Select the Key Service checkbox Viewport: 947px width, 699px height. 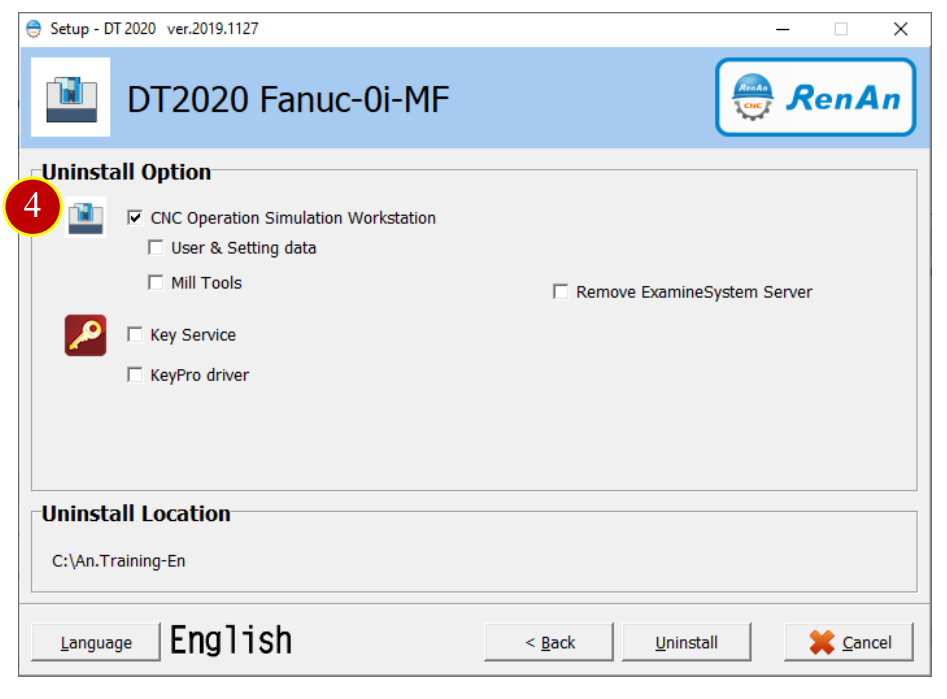(135, 335)
